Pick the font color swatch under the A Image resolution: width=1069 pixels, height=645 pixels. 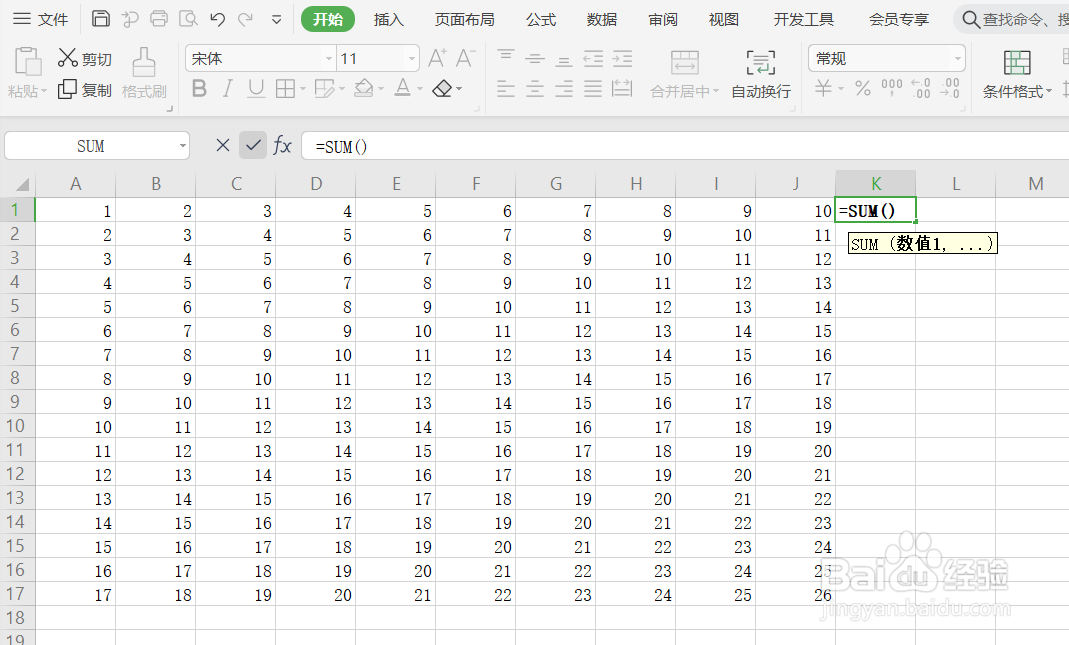(404, 94)
